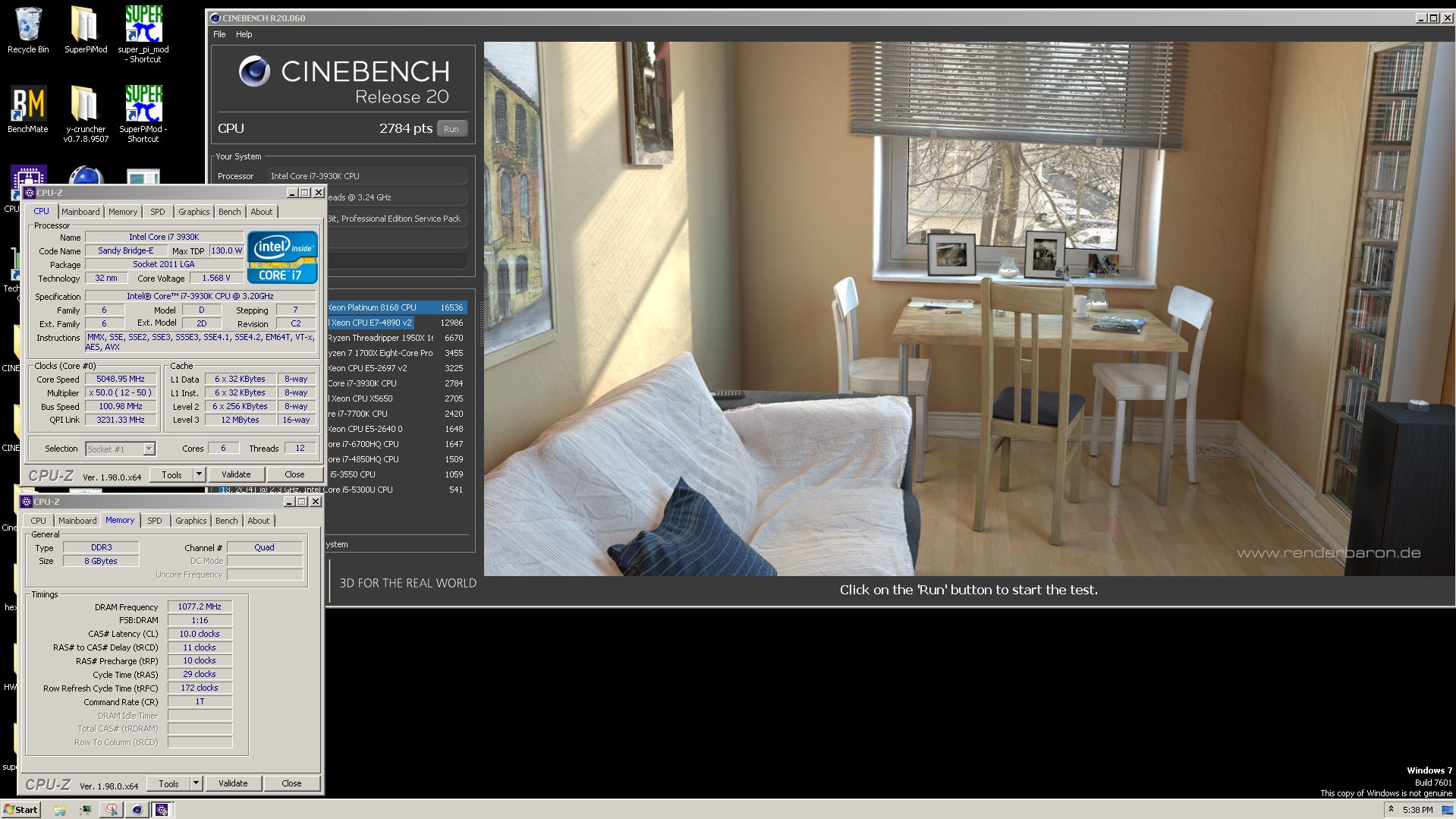Screen dimensions: 1456x819
Task: Open the File menu in Cinebench
Action: coord(219,34)
